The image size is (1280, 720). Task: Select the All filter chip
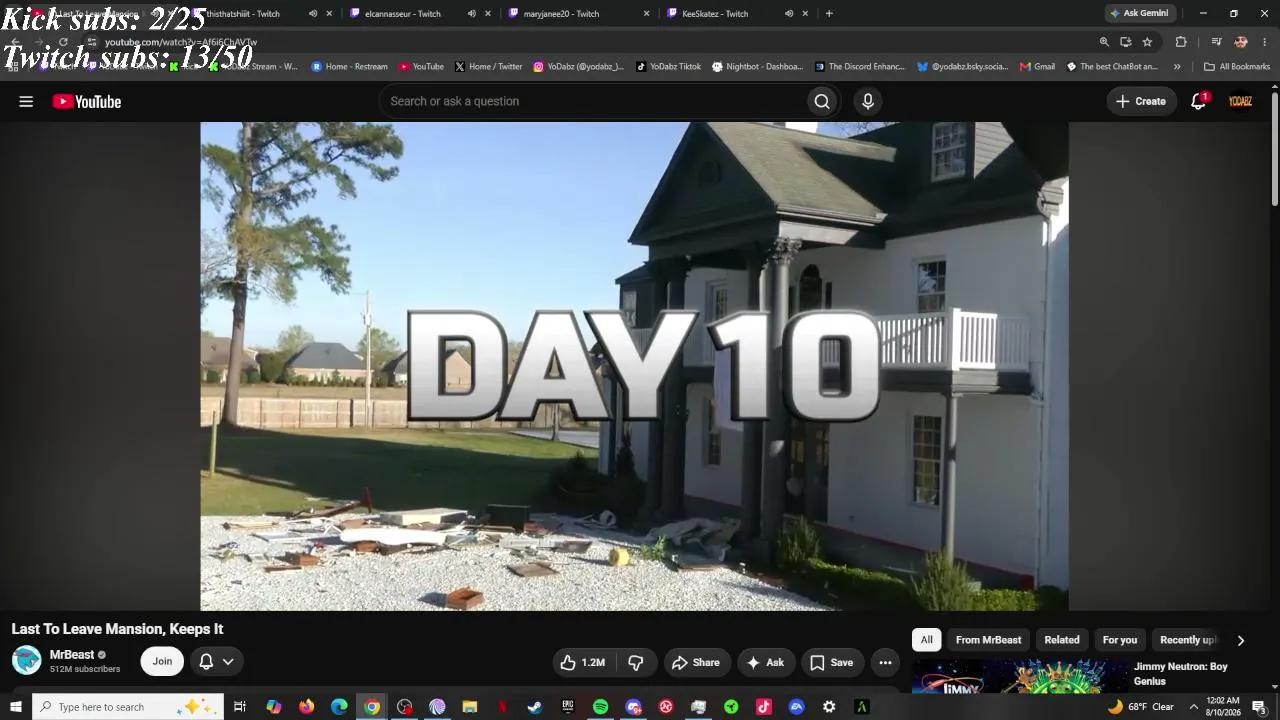[927, 640]
